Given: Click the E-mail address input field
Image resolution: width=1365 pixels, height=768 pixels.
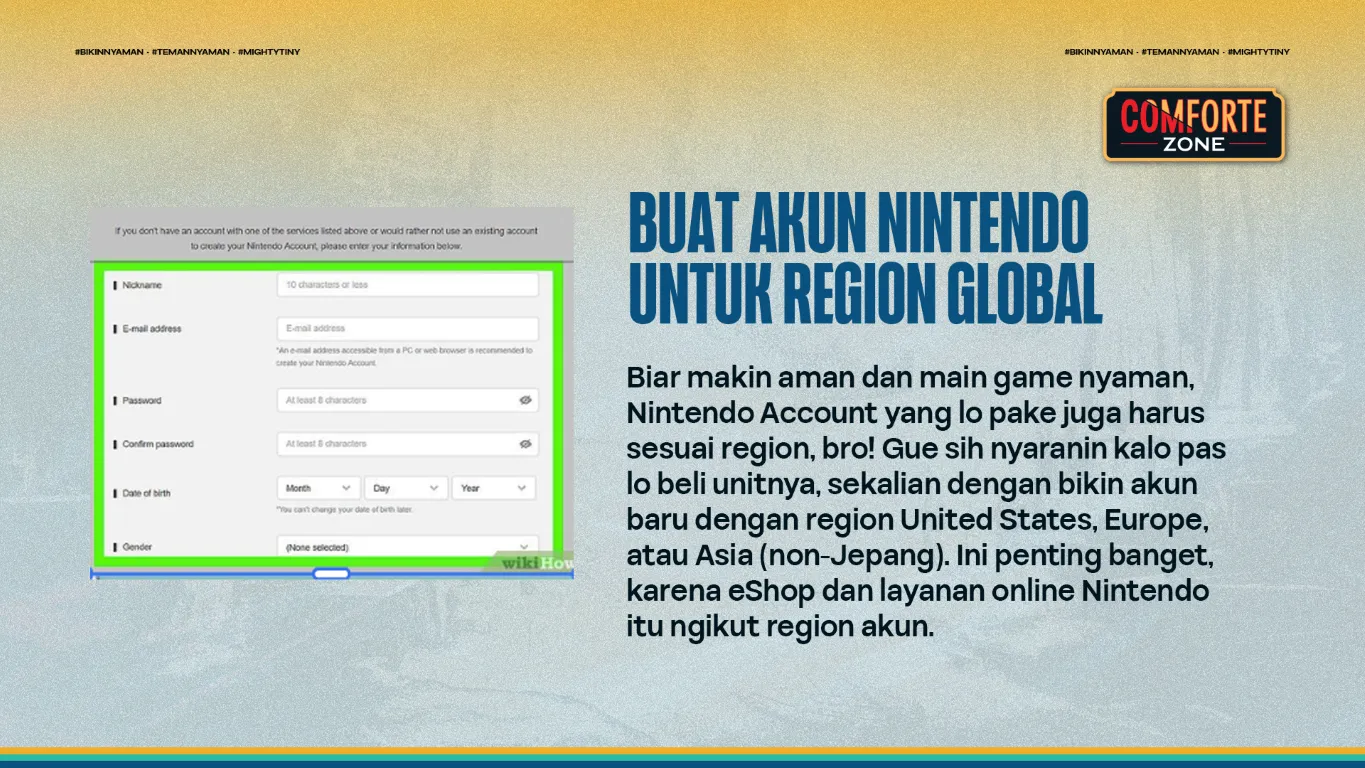Looking at the screenshot, I should click(407, 328).
